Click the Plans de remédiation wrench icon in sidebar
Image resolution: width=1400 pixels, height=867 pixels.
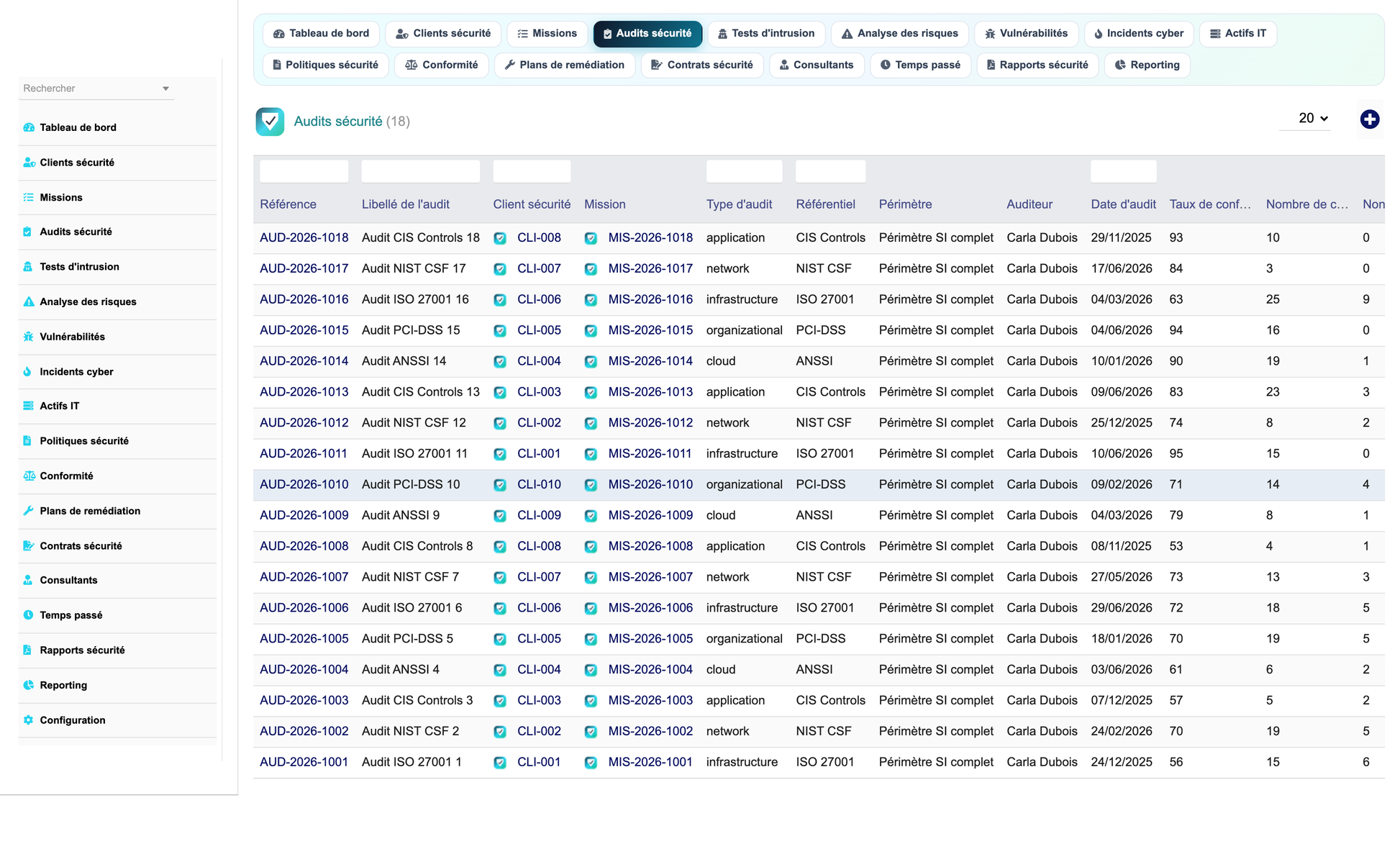(29, 511)
